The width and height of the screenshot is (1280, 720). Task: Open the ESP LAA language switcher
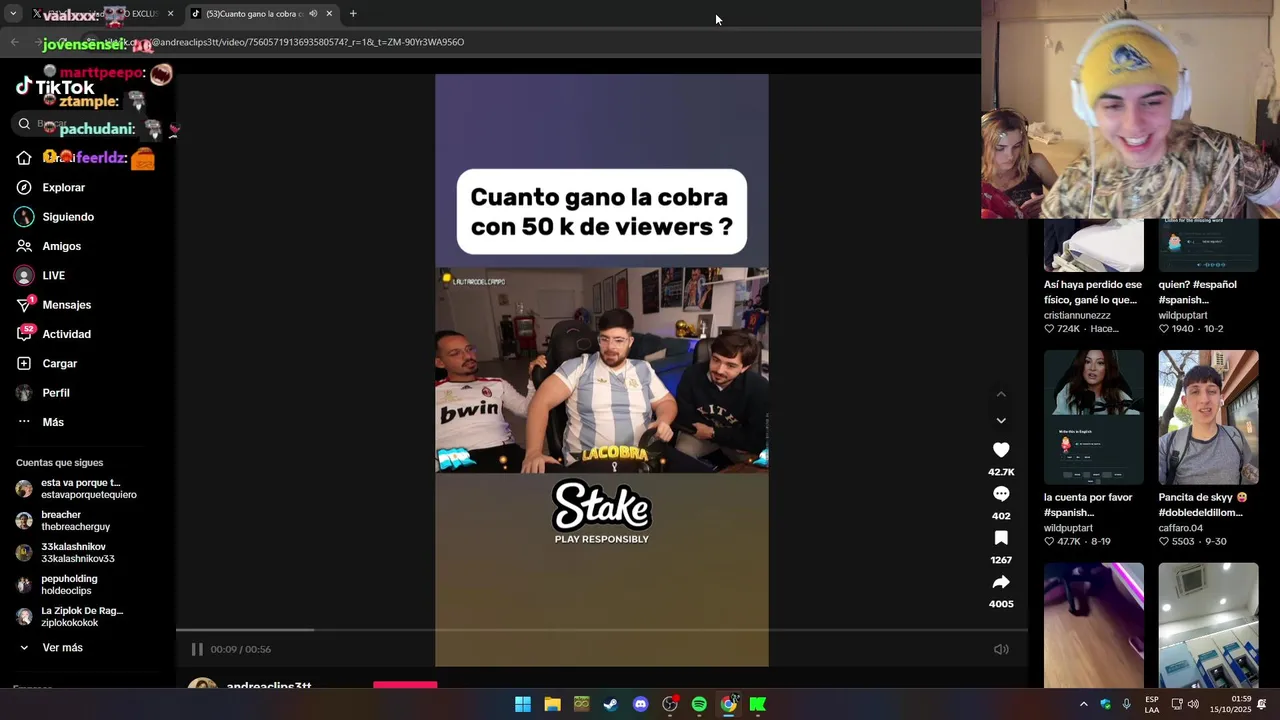[x=1152, y=704]
